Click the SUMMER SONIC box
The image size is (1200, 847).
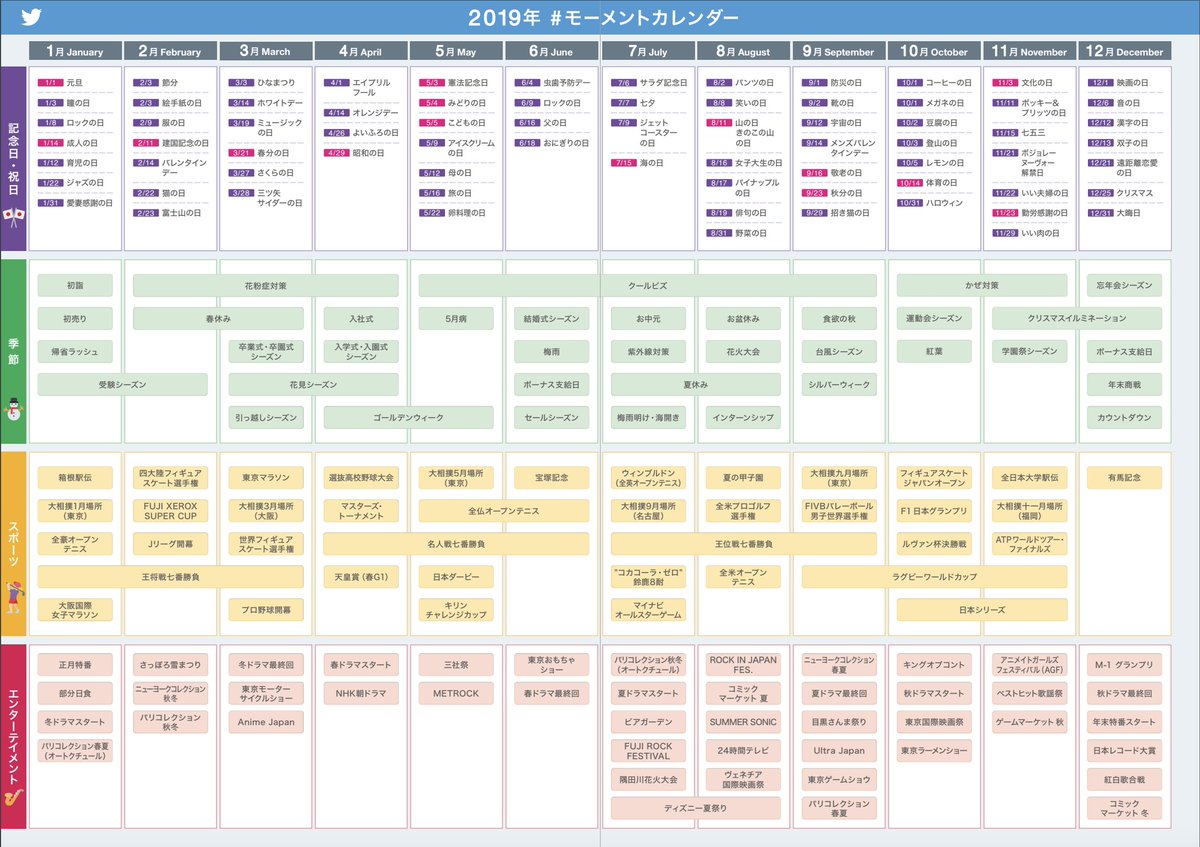tap(744, 722)
